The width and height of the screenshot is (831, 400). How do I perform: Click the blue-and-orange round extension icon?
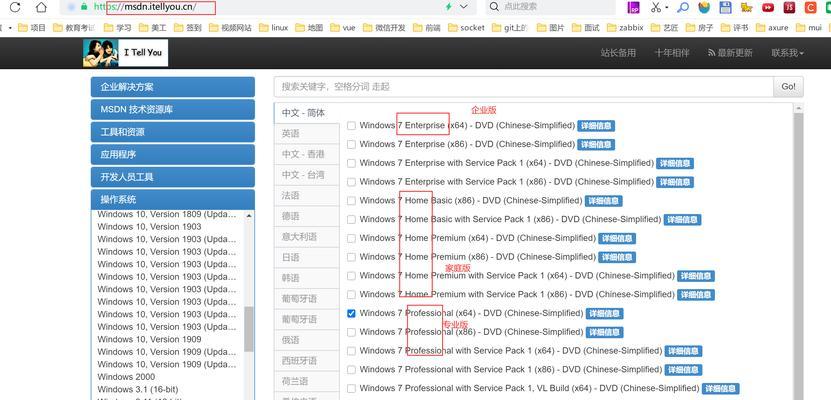coord(704,7)
